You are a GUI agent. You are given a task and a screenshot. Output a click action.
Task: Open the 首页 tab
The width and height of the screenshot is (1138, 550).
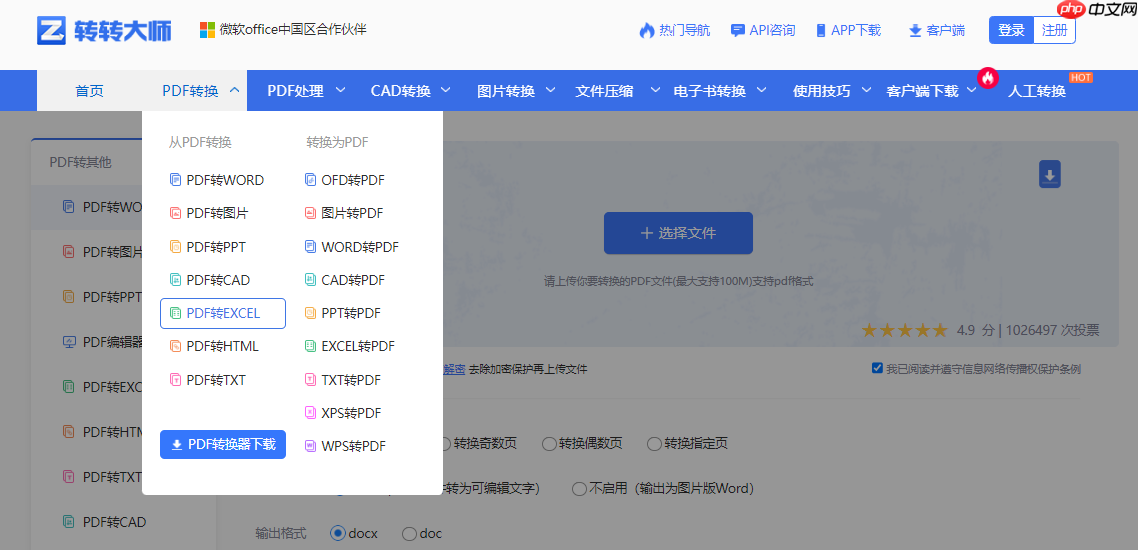tap(89, 91)
